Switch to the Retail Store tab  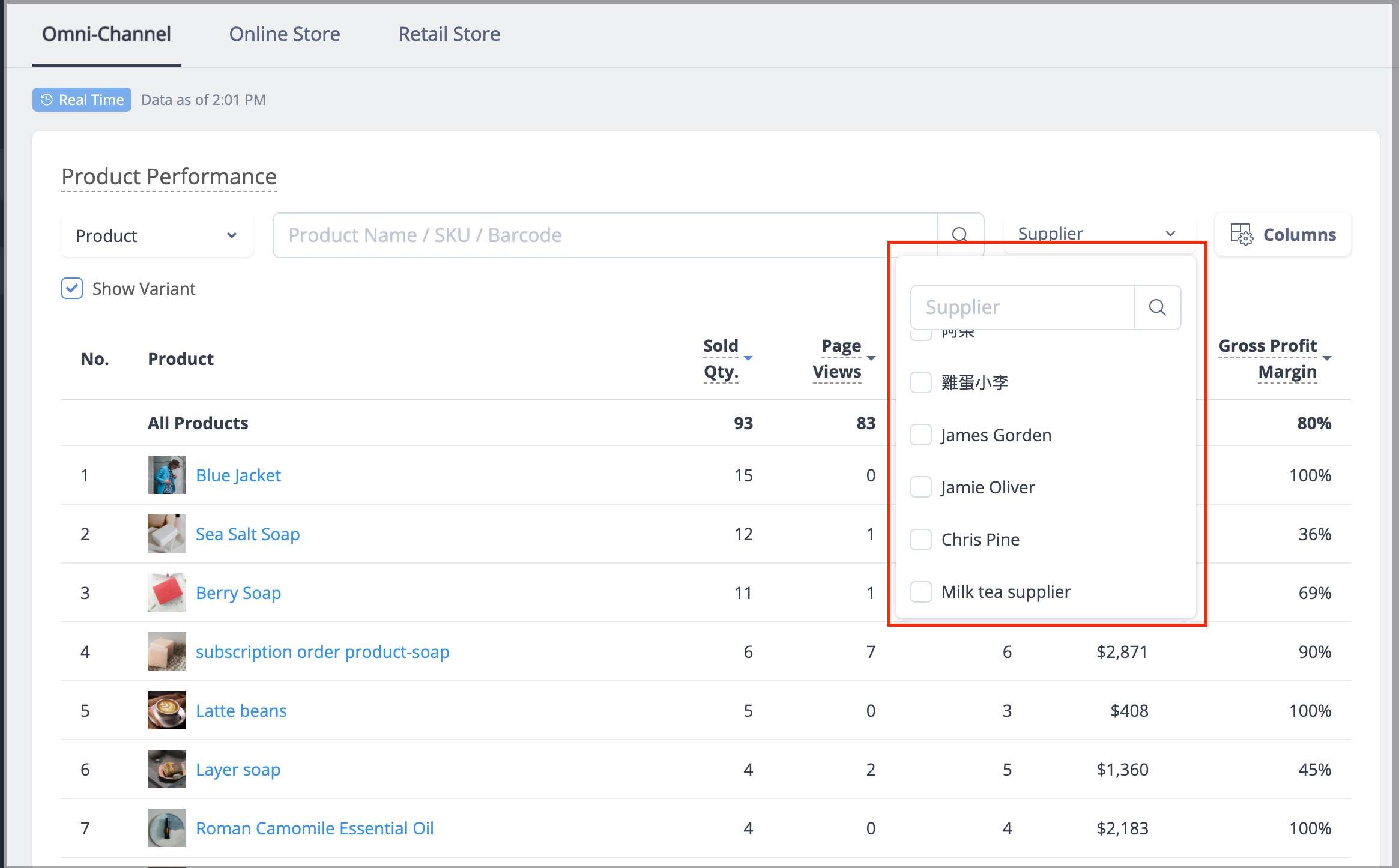point(449,34)
